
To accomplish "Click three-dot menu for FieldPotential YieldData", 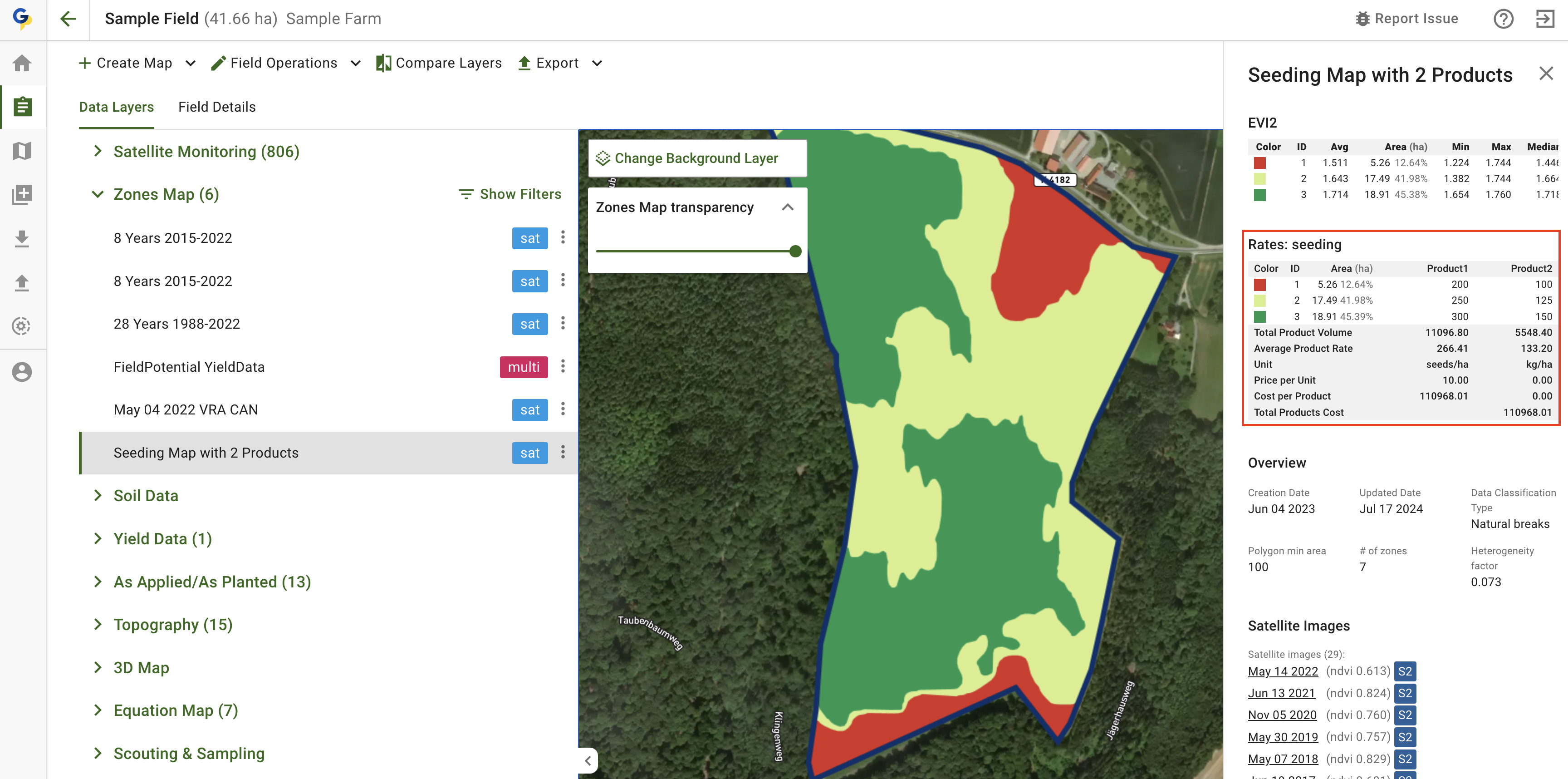I will pyautogui.click(x=563, y=367).
